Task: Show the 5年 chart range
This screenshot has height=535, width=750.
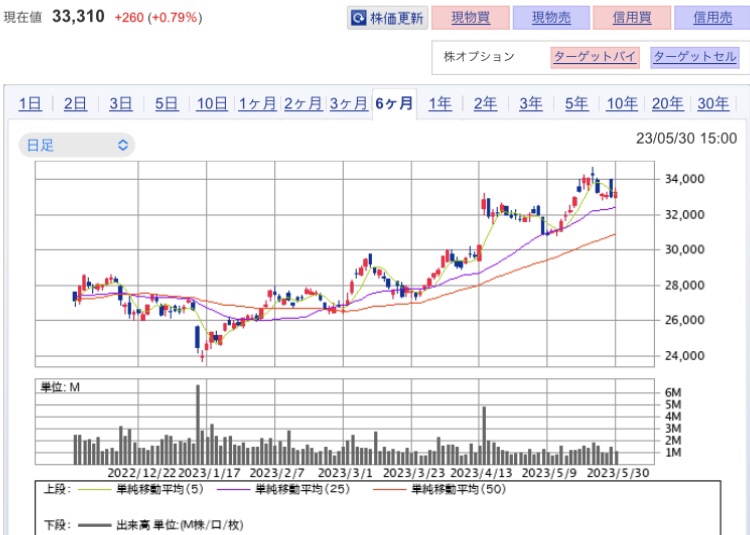Action: pos(576,103)
